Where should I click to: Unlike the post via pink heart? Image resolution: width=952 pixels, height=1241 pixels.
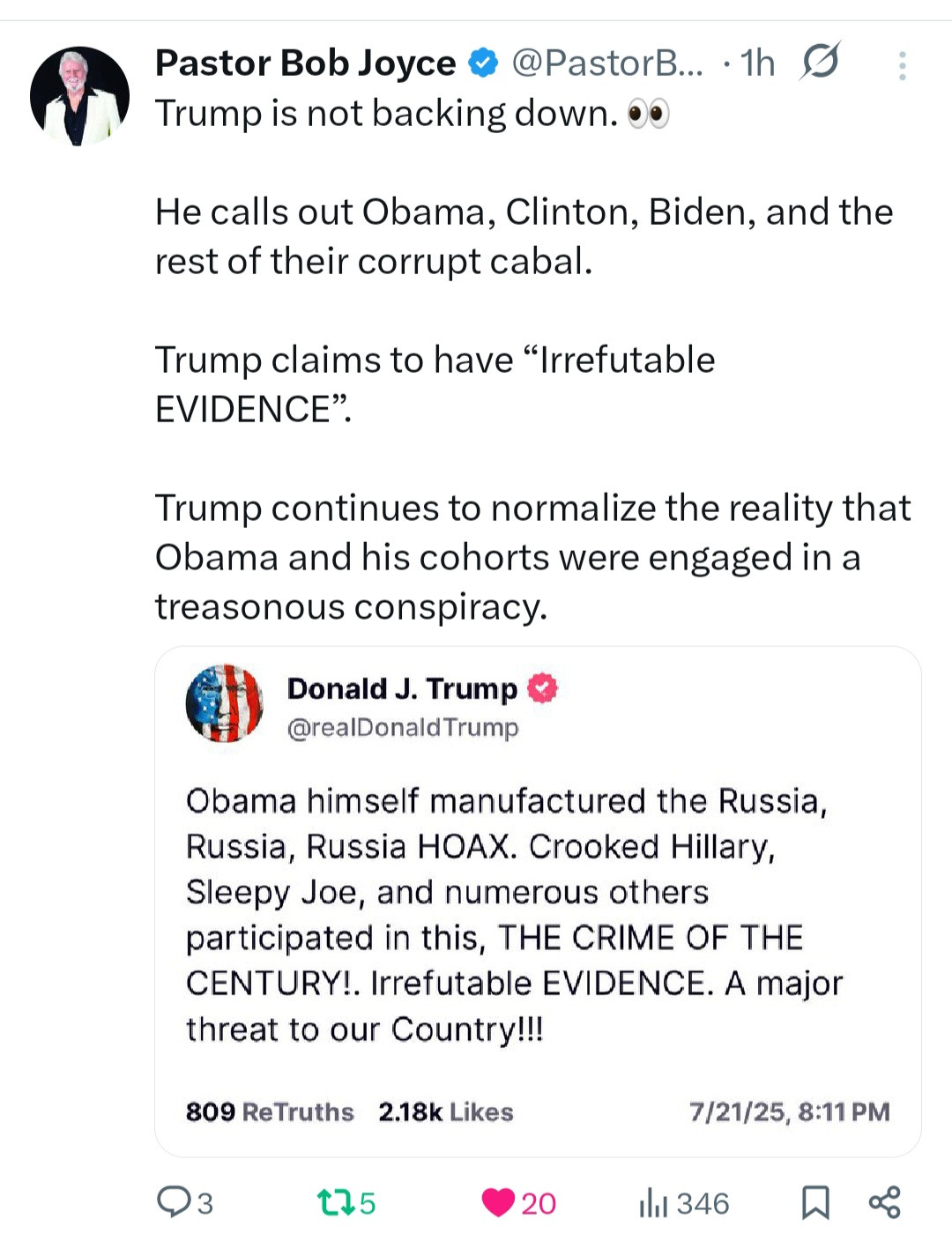[498, 1202]
